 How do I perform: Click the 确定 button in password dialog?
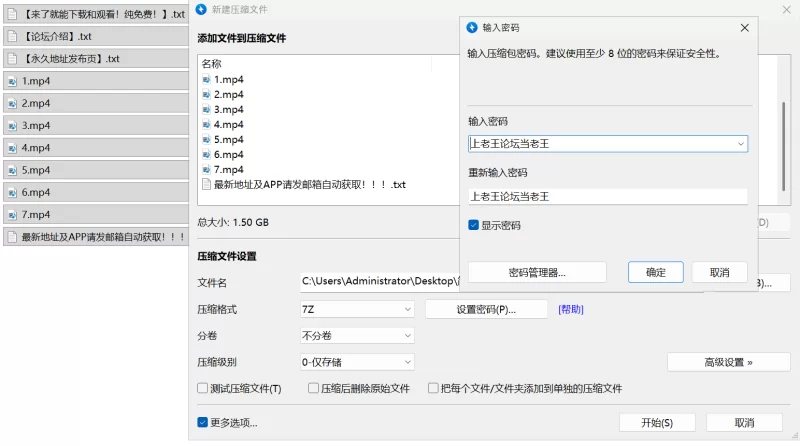click(656, 272)
